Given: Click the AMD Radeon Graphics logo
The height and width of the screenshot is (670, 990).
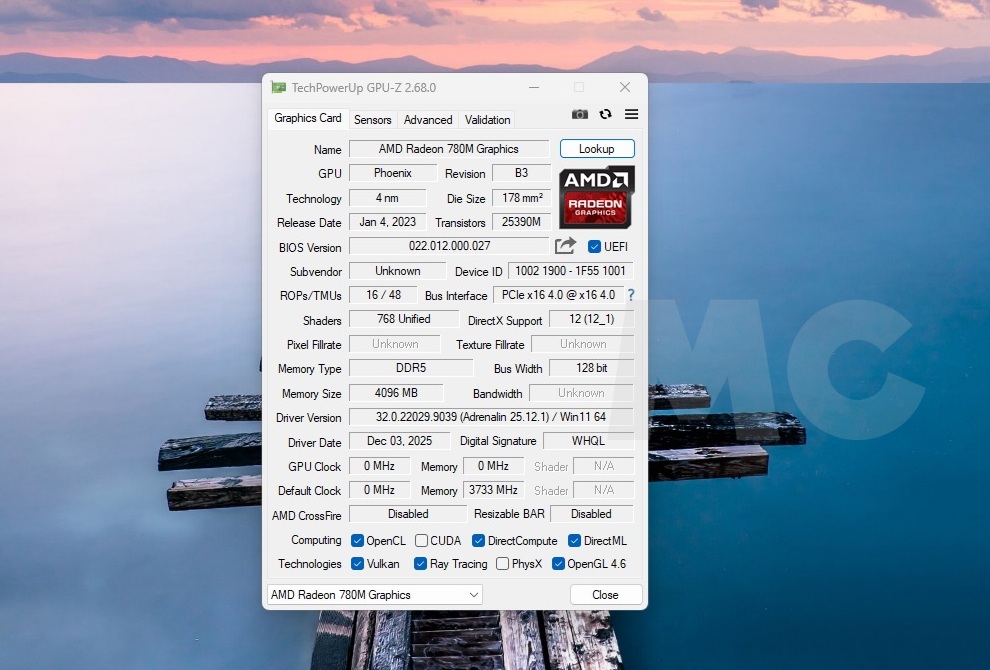Looking at the screenshot, I should 596,197.
